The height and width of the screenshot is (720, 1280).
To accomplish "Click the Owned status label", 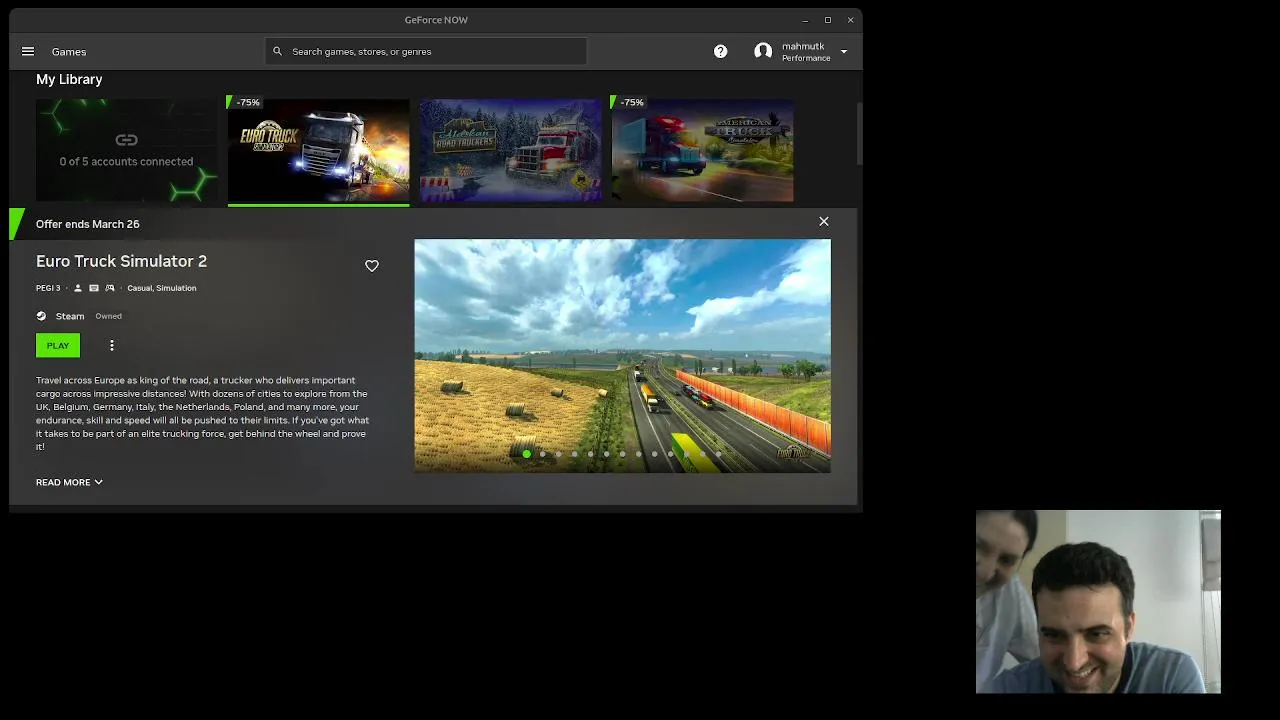I will (108, 316).
